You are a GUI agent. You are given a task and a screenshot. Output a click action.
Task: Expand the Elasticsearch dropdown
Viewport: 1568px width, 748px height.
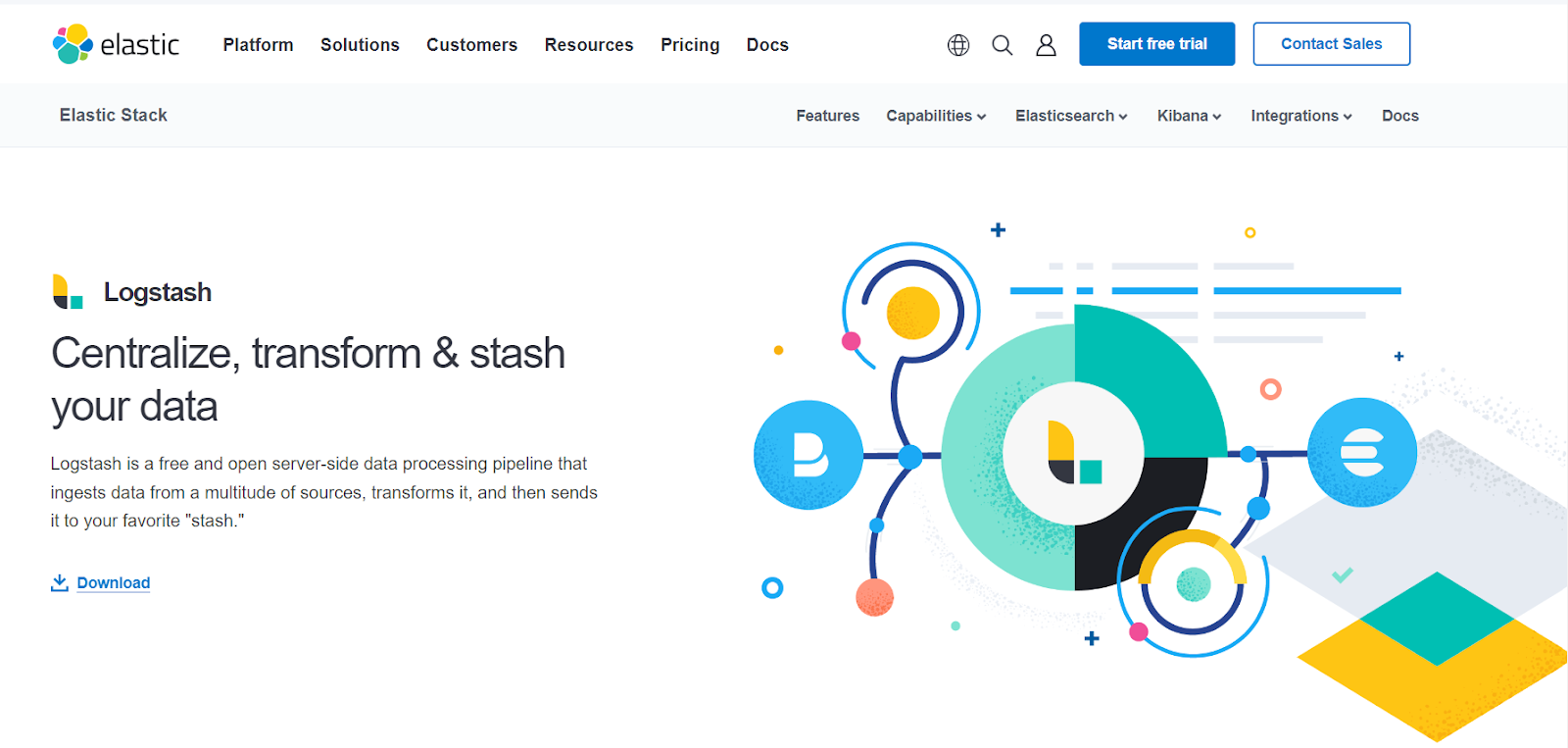pos(1071,116)
